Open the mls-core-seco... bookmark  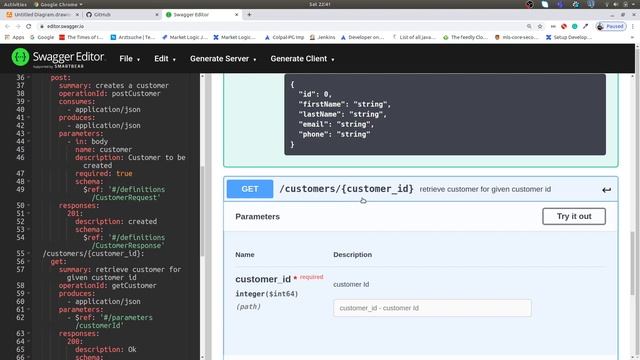tap(517, 37)
